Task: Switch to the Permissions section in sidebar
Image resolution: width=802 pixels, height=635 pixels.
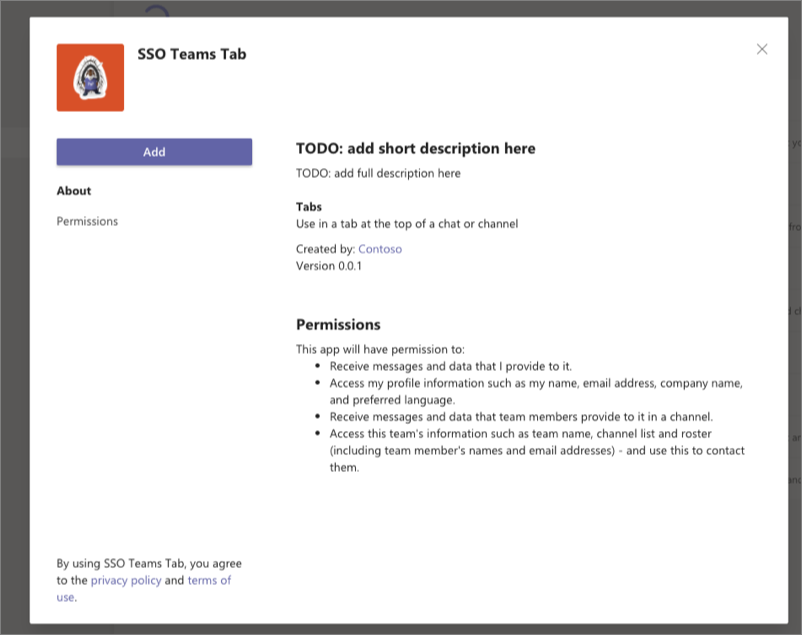Action: click(87, 221)
